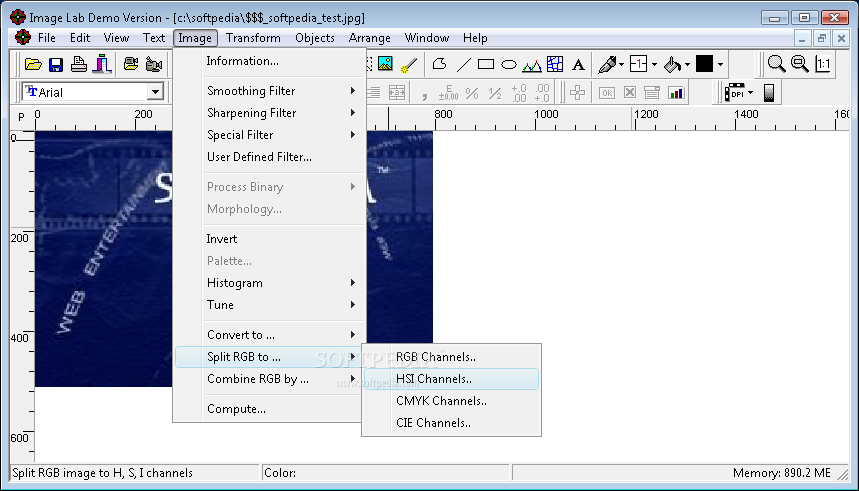This screenshot has width=859, height=491.
Task: Zoom out with the magnifier minus icon
Action: (800, 64)
